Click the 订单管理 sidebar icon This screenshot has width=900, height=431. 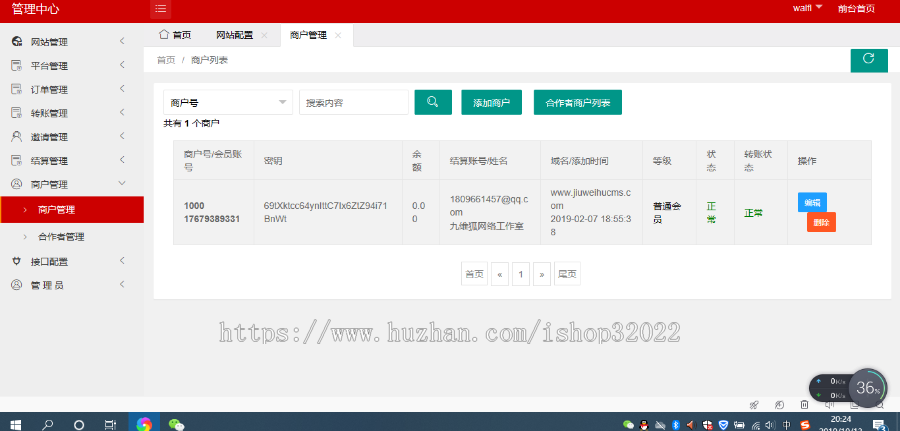click(x=17, y=90)
